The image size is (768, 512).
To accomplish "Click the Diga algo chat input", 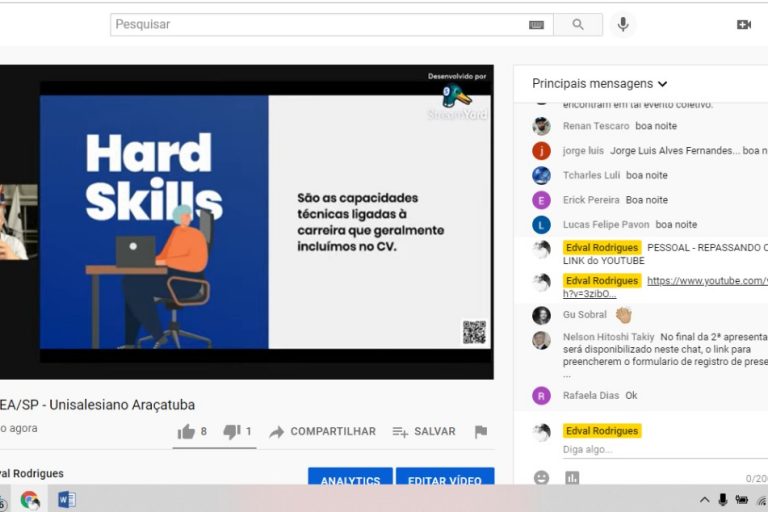I will click(x=665, y=450).
